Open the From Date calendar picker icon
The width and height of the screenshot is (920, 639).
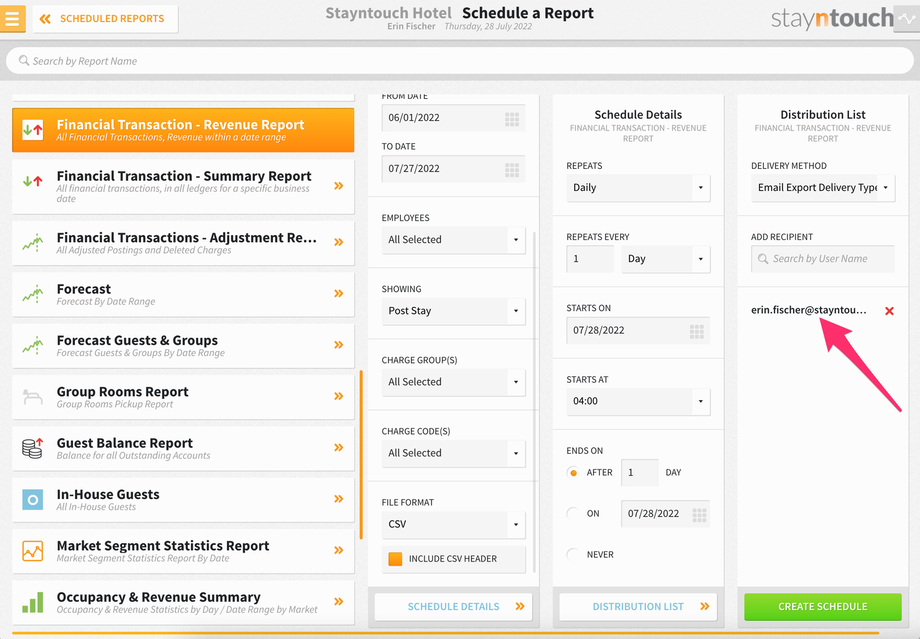[512, 119]
